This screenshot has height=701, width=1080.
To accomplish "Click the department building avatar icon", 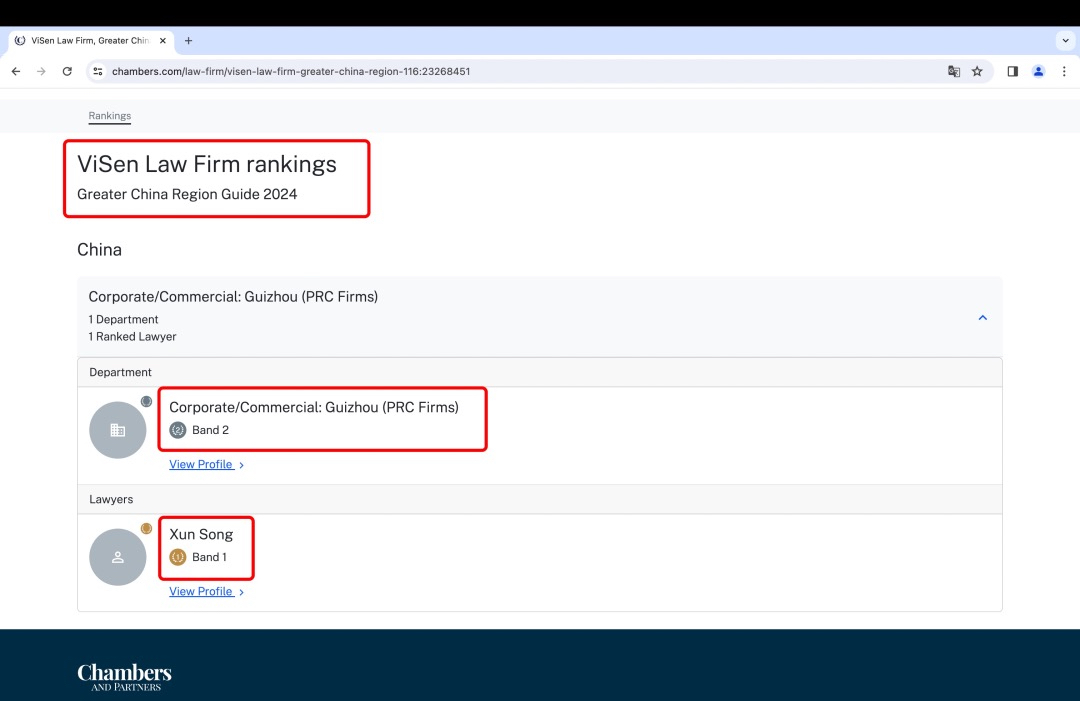I will [118, 430].
